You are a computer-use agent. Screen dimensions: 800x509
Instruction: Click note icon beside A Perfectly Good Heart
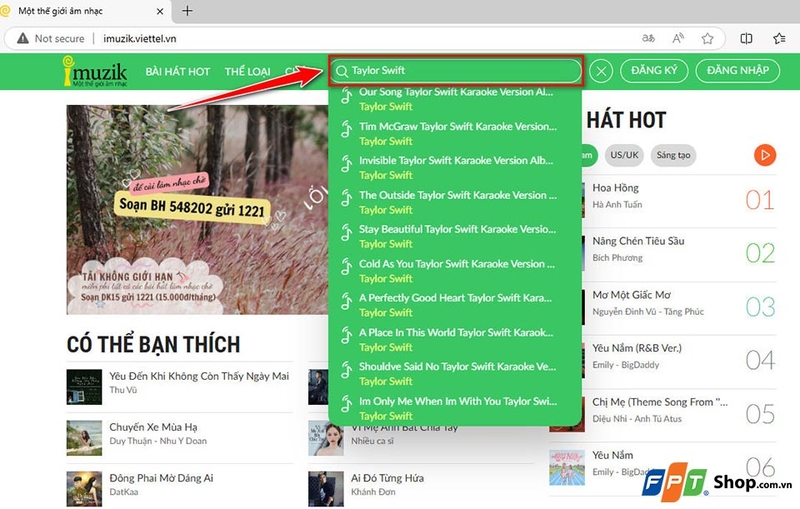pyautogui.click(x=346, y=301)
